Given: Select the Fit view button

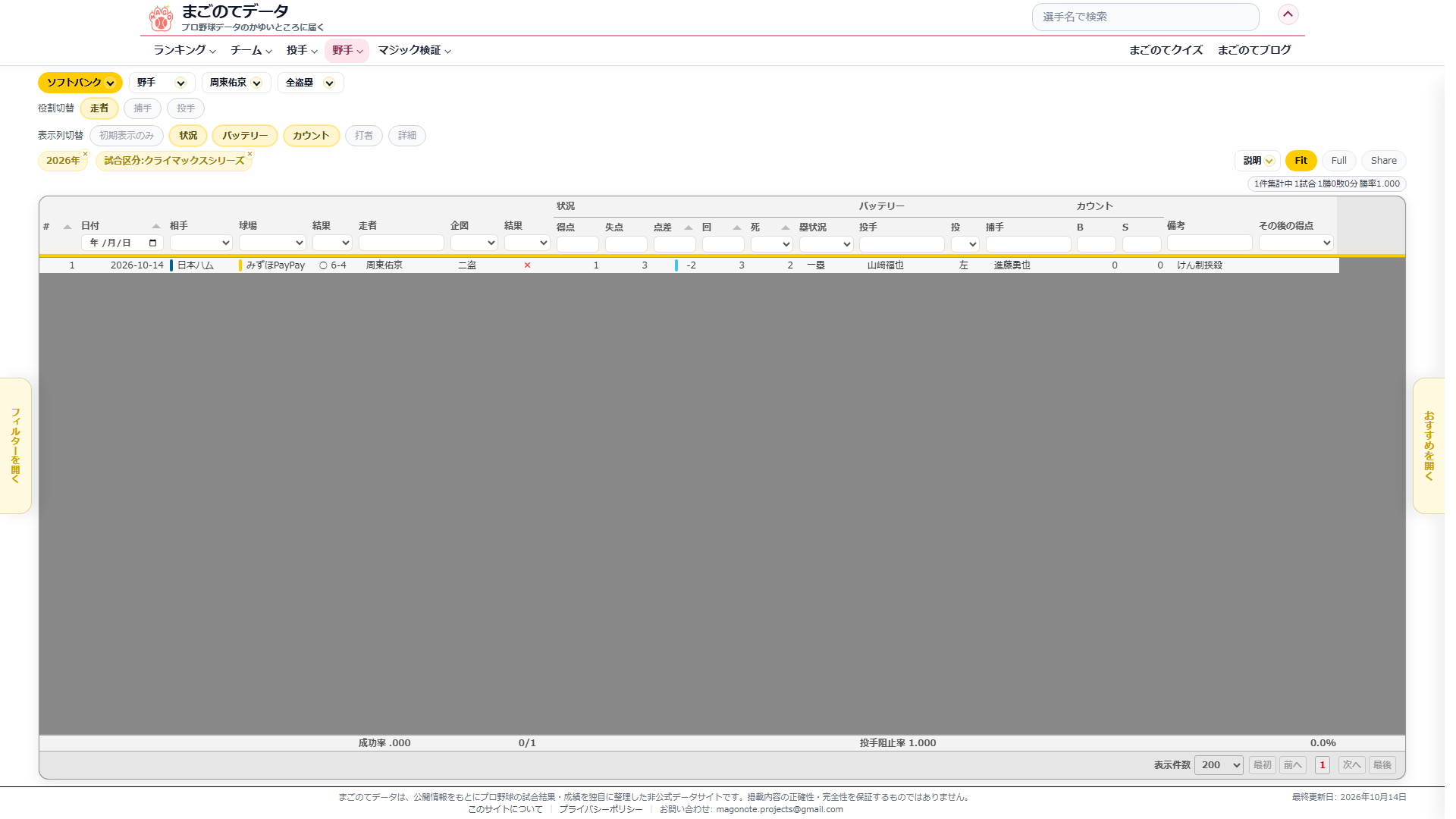Looking at the screenshot, I should click(1301, 161).
